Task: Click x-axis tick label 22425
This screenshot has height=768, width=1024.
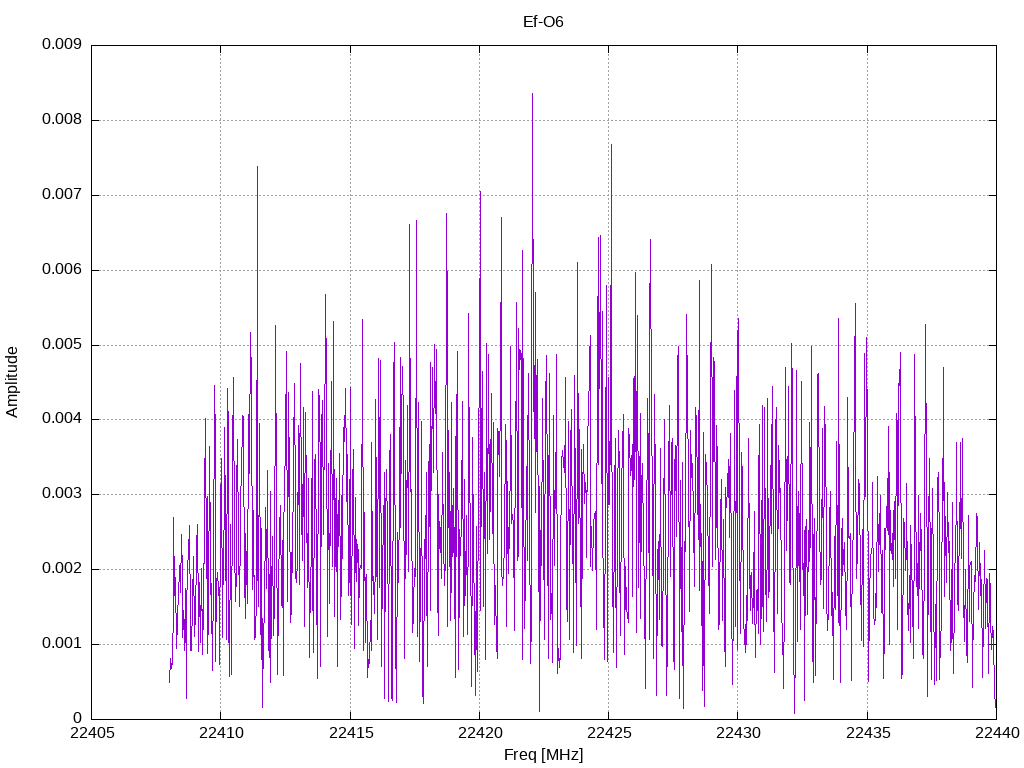Action: [x=609, y=733]
